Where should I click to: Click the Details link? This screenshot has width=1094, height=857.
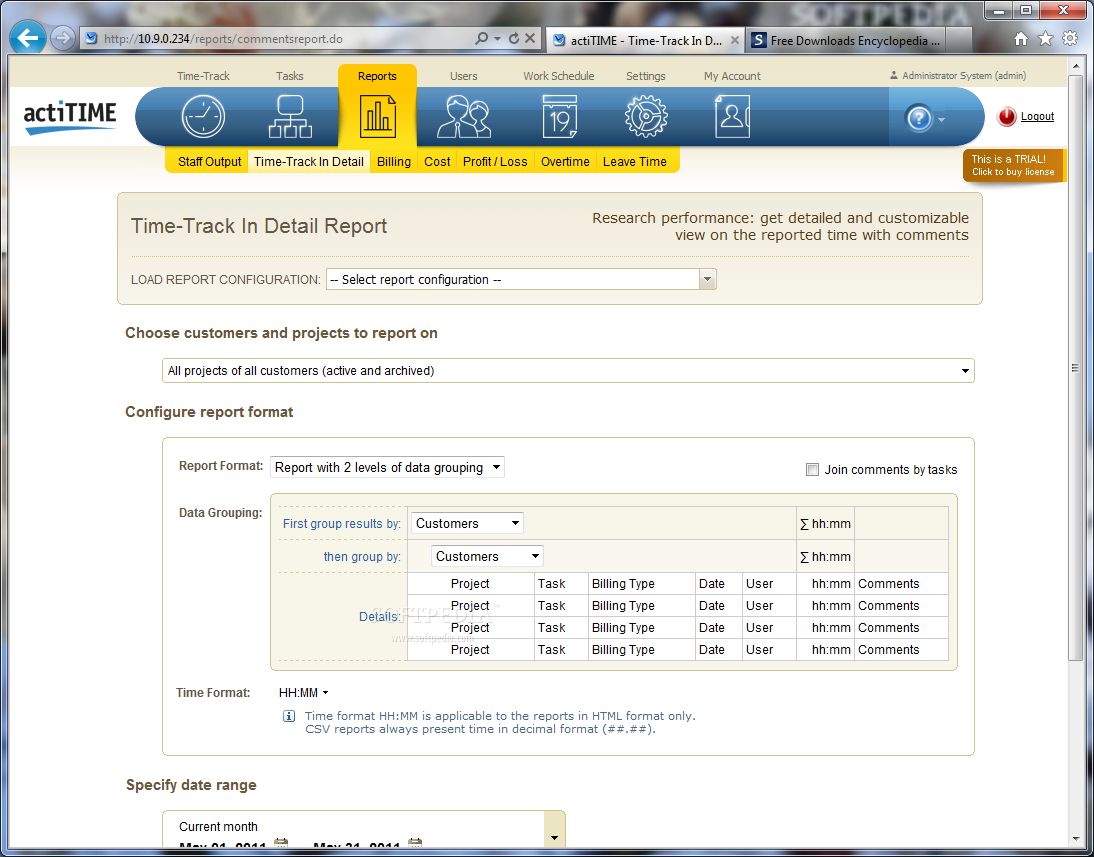[x=380, y=616]
